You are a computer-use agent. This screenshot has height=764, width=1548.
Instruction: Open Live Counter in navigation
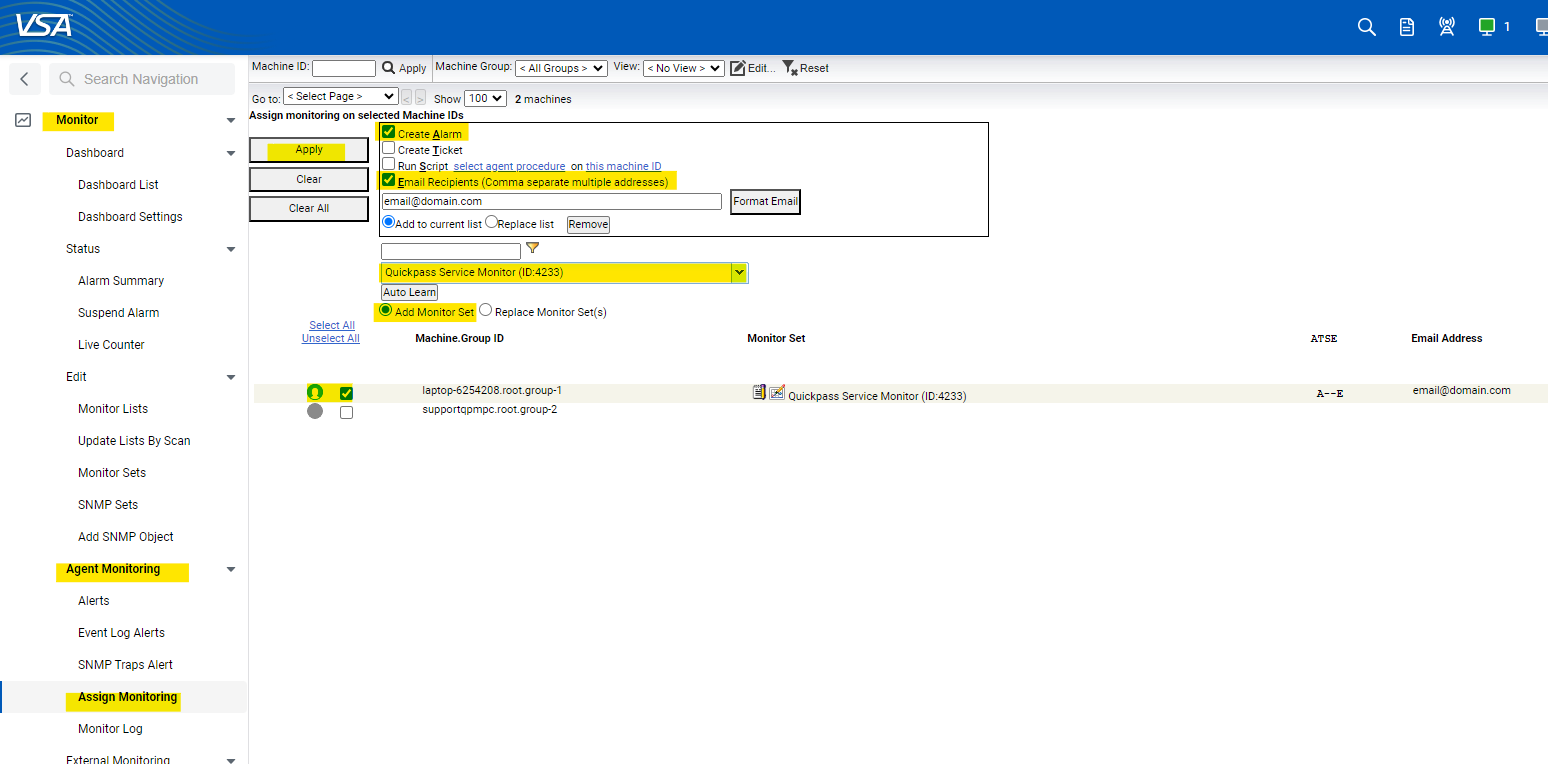(x=111, y=345)
